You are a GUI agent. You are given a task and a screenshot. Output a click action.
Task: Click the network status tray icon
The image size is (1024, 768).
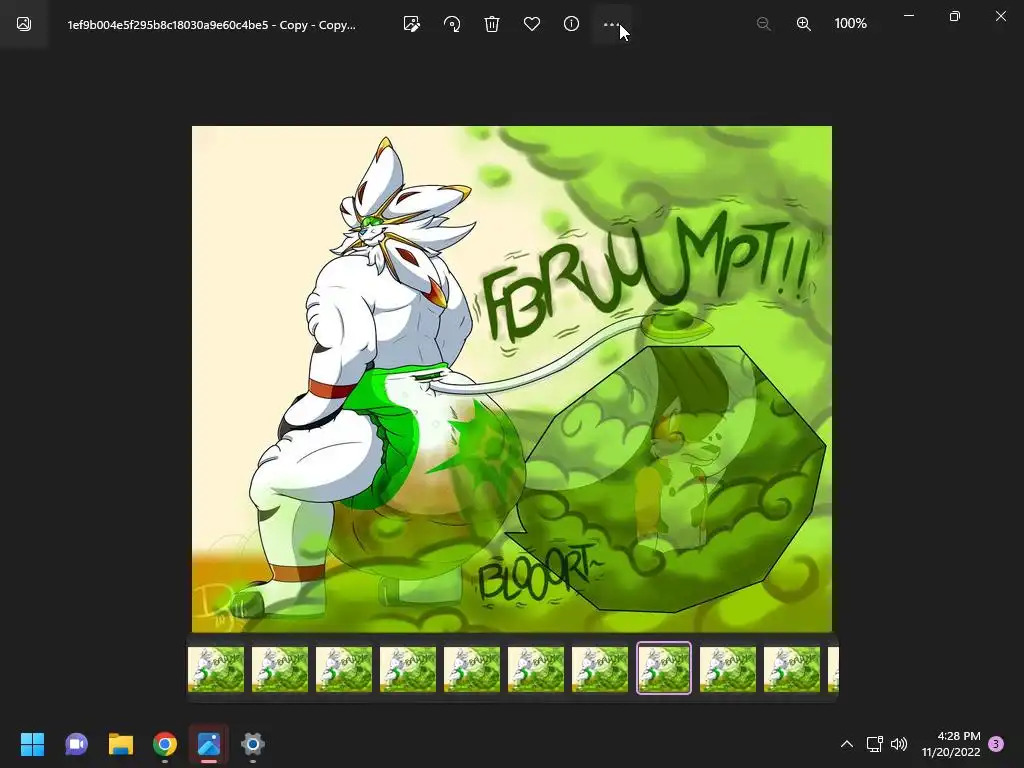point(874,744)
